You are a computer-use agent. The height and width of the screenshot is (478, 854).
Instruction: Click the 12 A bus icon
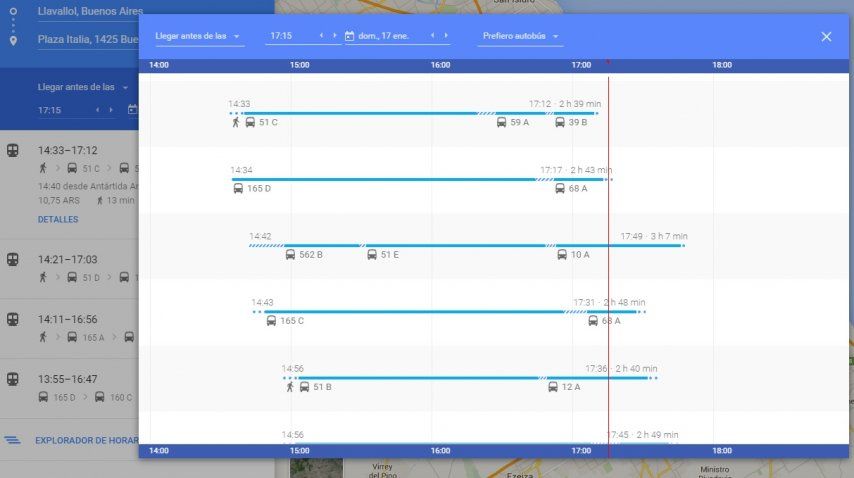pyautogui.click(x=553, y=386)
